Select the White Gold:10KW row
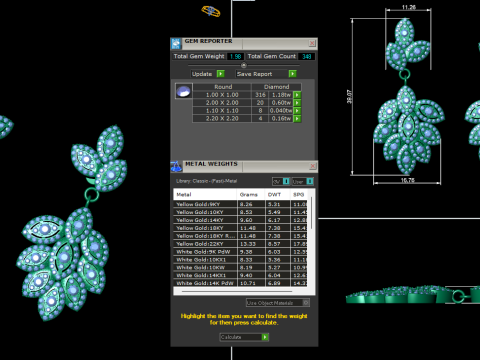 [240, 267]
